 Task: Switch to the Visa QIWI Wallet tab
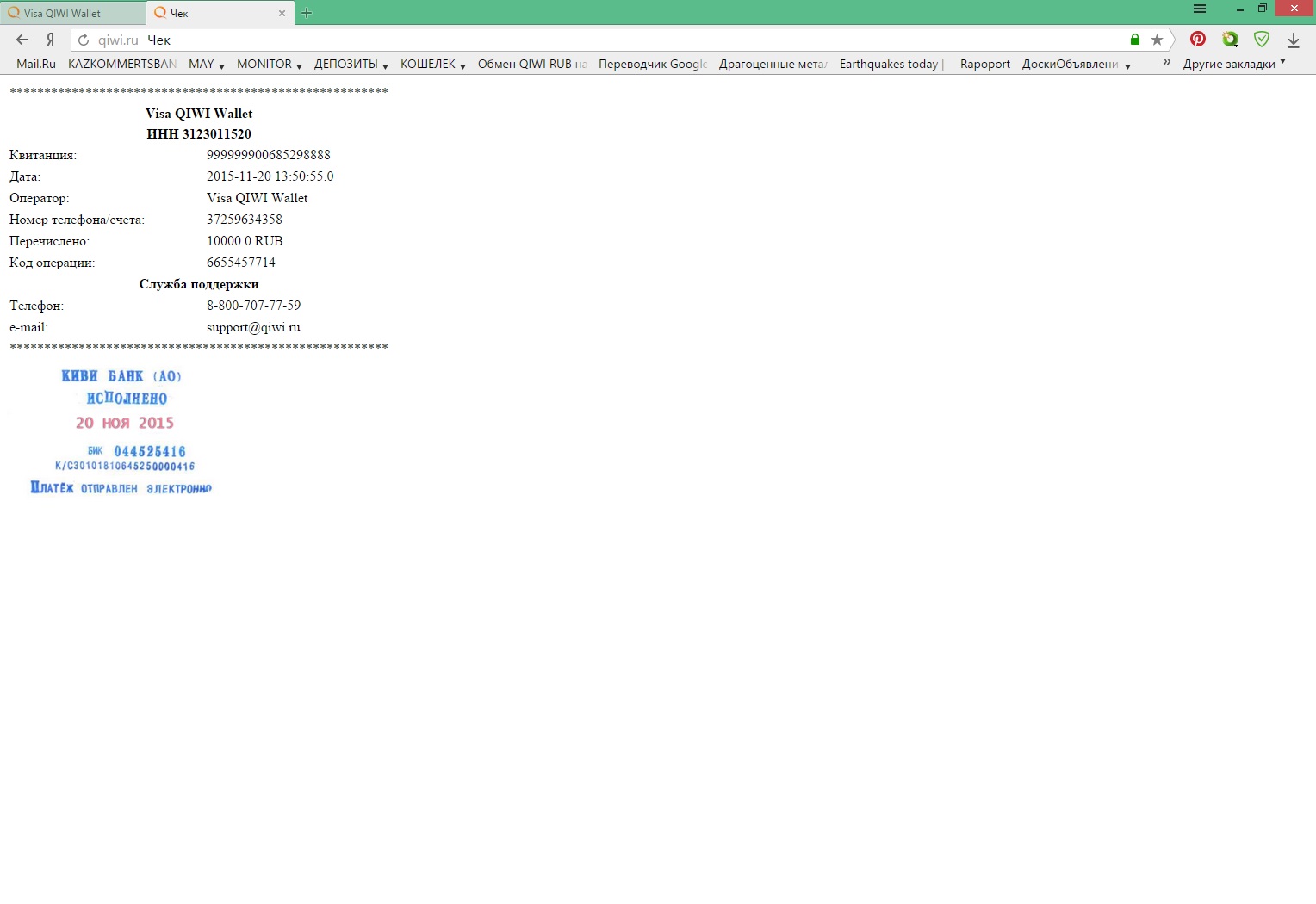coord(73,13)
